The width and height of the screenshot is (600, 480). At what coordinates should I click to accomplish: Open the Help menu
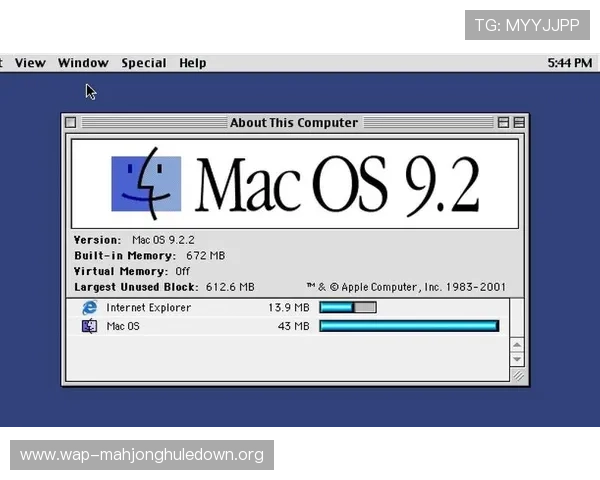point(192,63)
